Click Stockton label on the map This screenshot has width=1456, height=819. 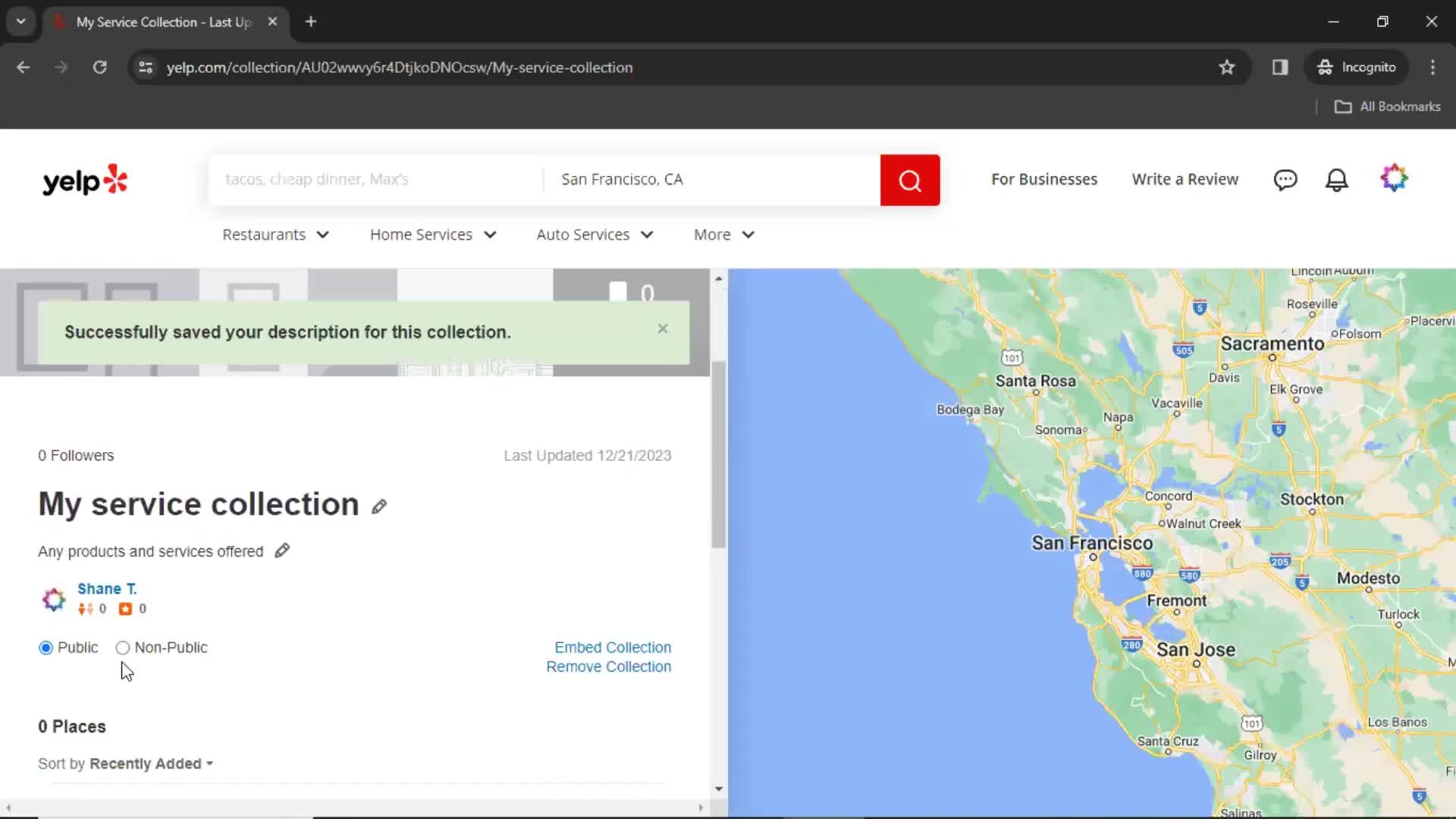click(1311, 500)
